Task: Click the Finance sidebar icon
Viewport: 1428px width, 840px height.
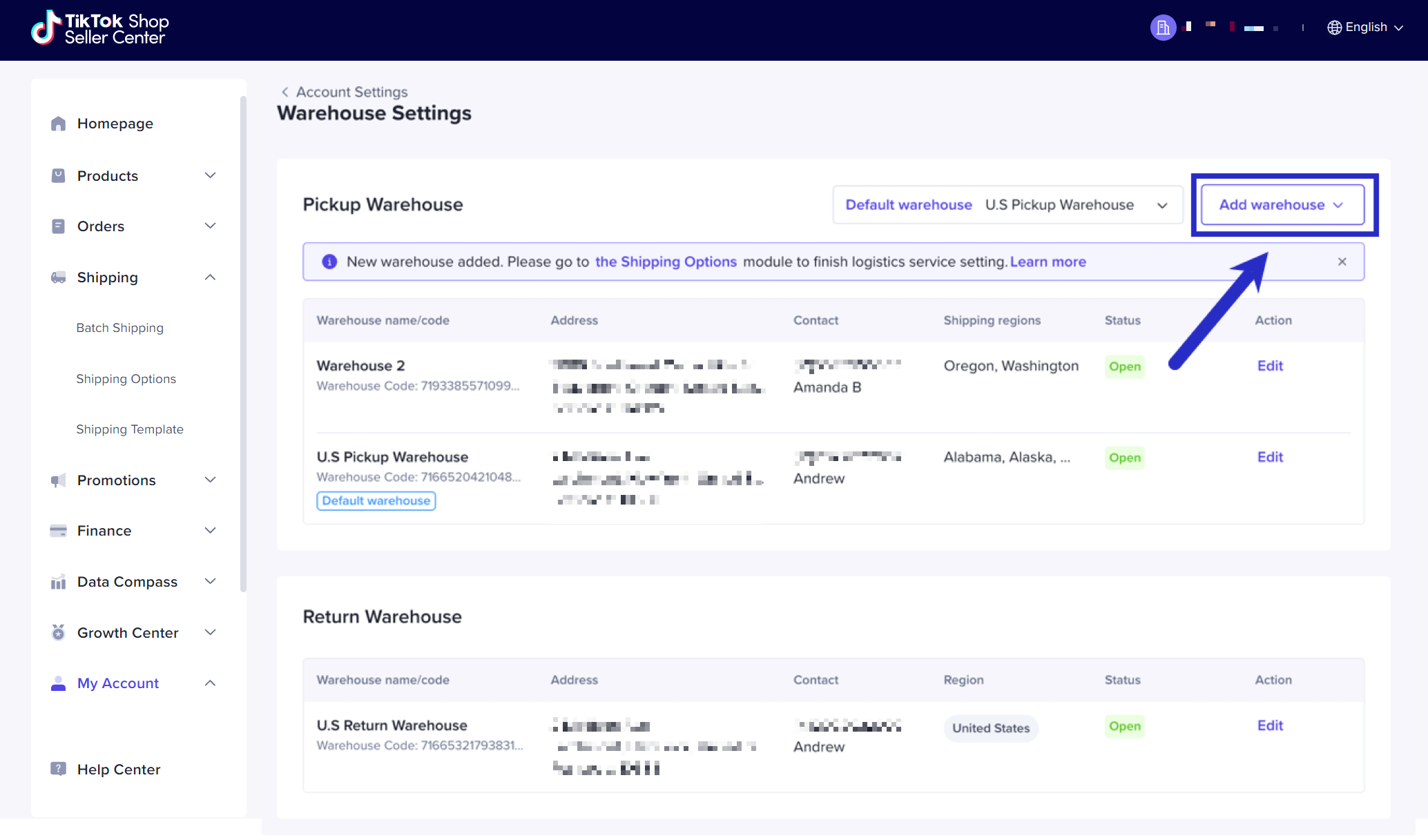Action: click(x=57, y=530)
